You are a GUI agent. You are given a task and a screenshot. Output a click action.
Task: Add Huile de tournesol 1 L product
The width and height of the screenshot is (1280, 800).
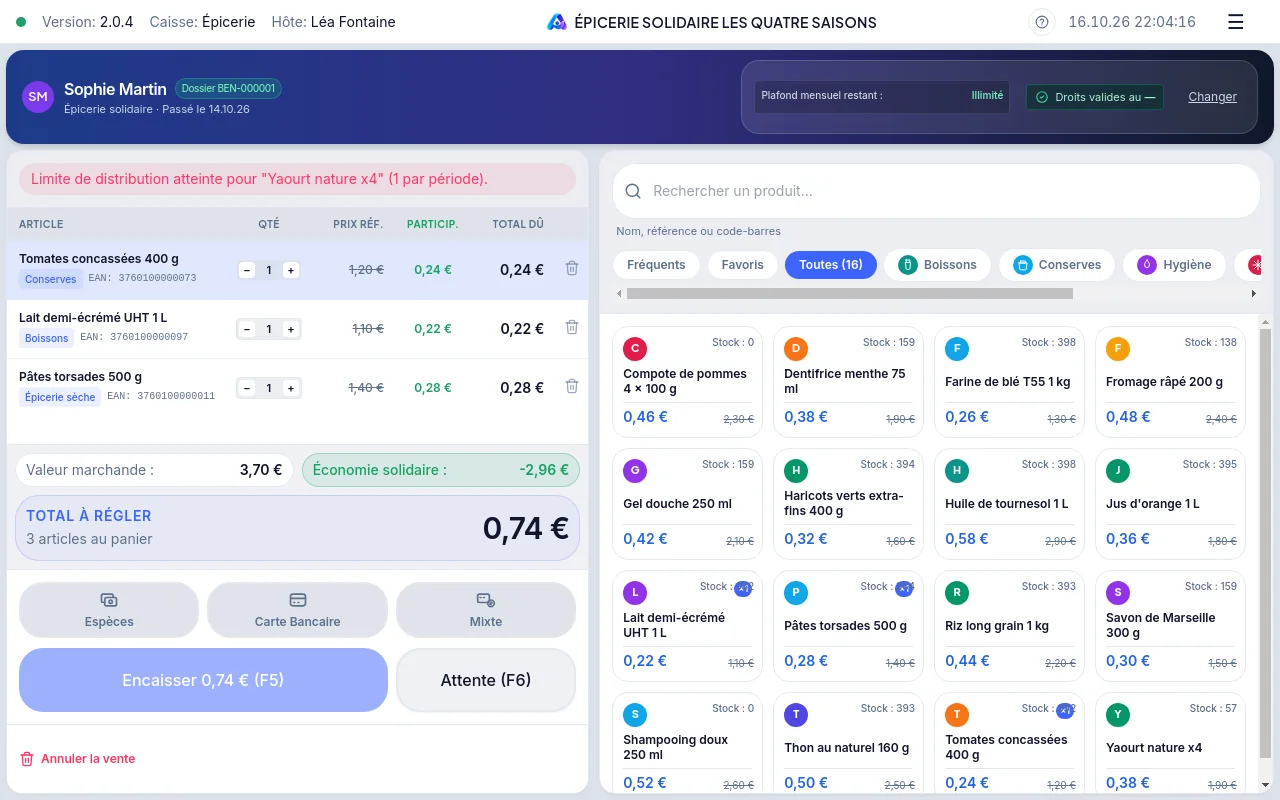point(1009,504)
